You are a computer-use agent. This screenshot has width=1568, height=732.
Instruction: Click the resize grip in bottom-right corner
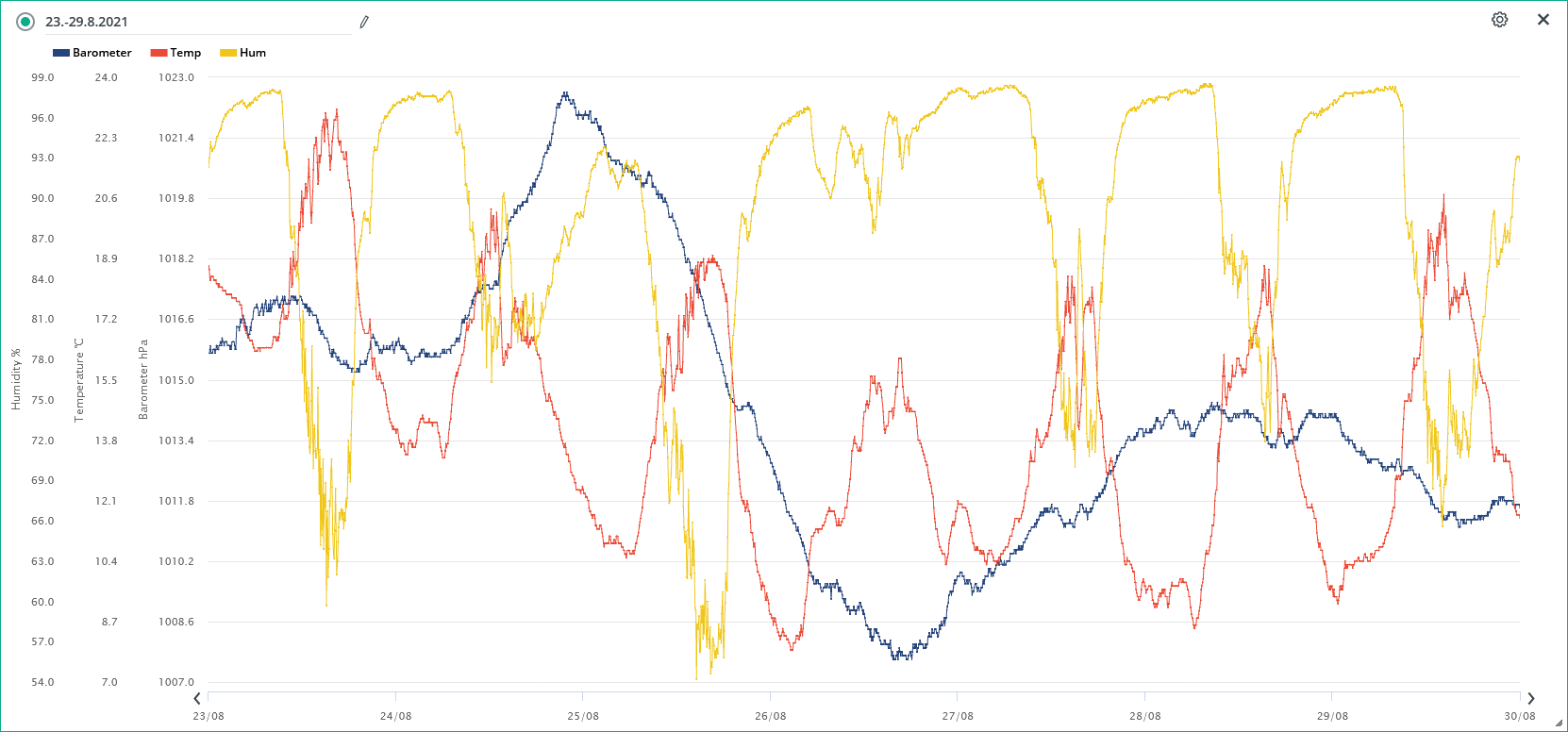click(1559, 724)
